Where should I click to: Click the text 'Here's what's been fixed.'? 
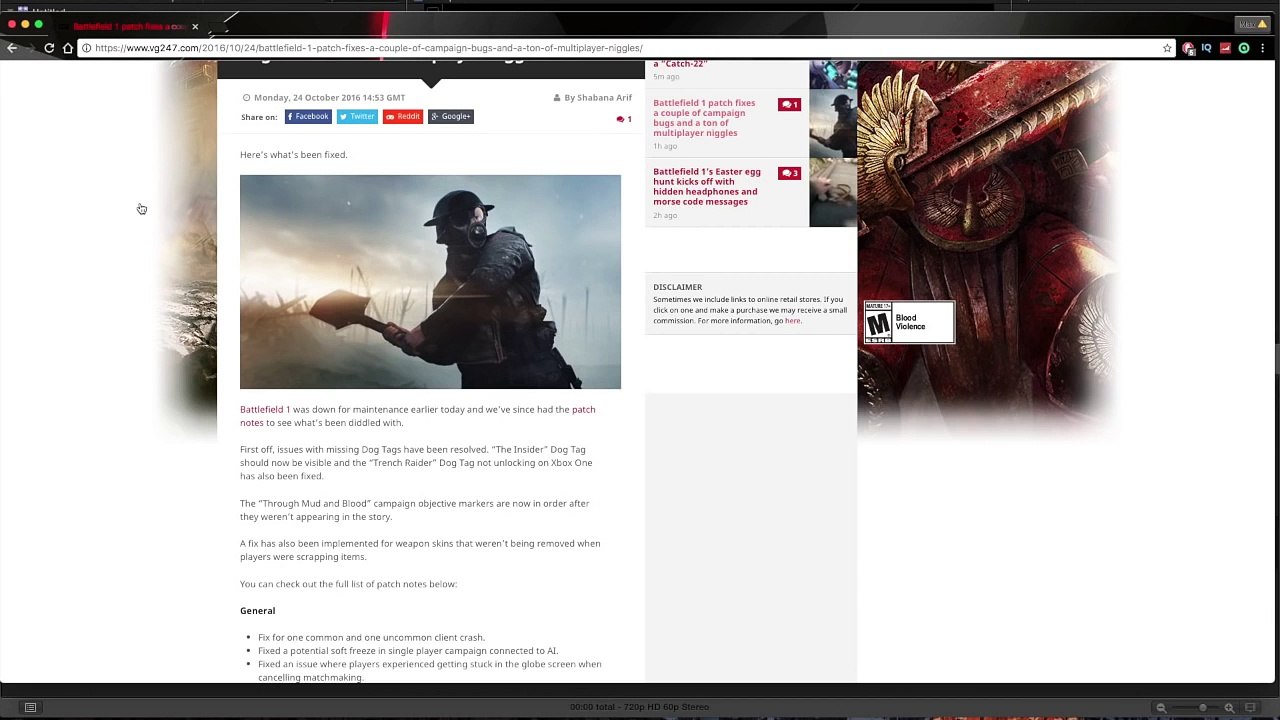tap(293, 155)
